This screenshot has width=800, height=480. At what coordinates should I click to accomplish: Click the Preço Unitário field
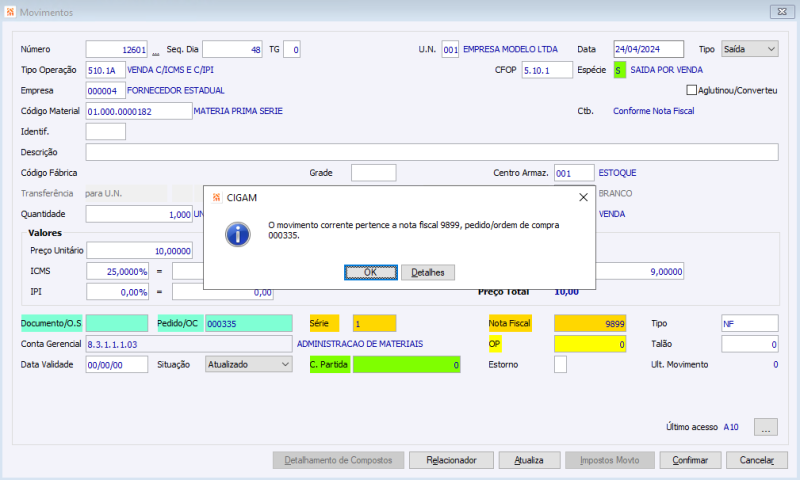[x=139, y=250]
